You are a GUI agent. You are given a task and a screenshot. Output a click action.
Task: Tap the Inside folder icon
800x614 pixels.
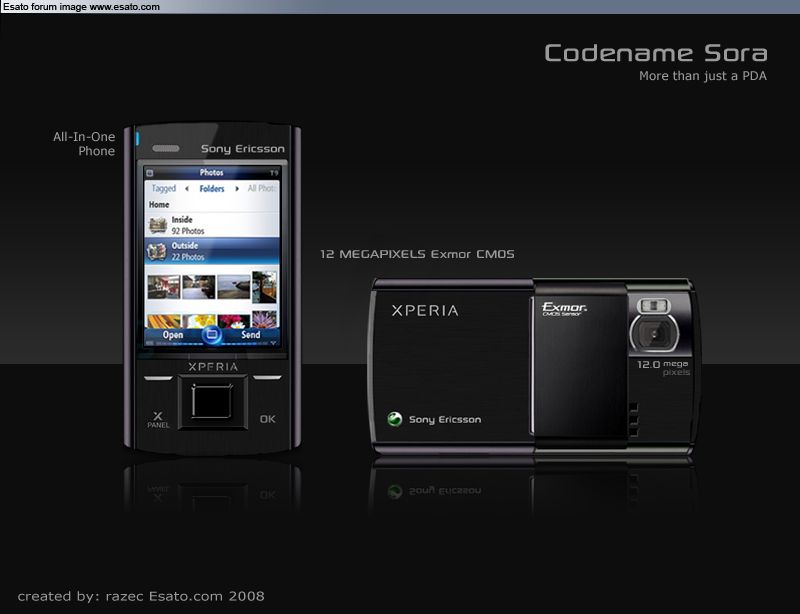[x=157, y=224]
